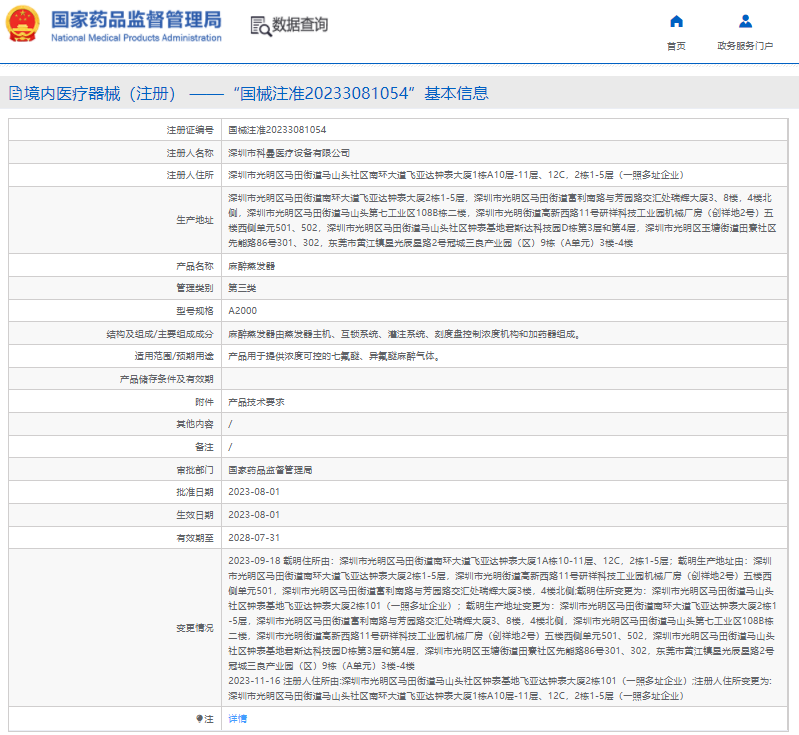Click the 产品名称 row label
799x735 pixels.
[x=195, y=266]
